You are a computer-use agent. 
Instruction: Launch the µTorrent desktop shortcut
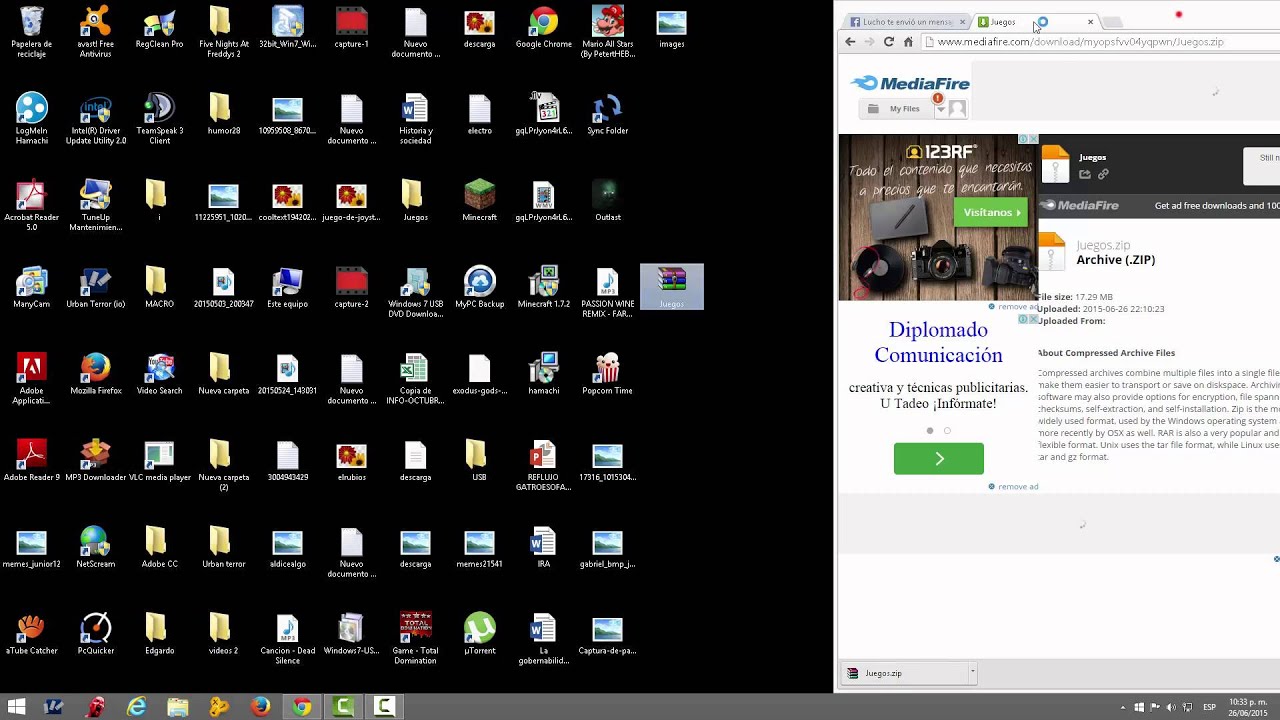tap(479, 633)
